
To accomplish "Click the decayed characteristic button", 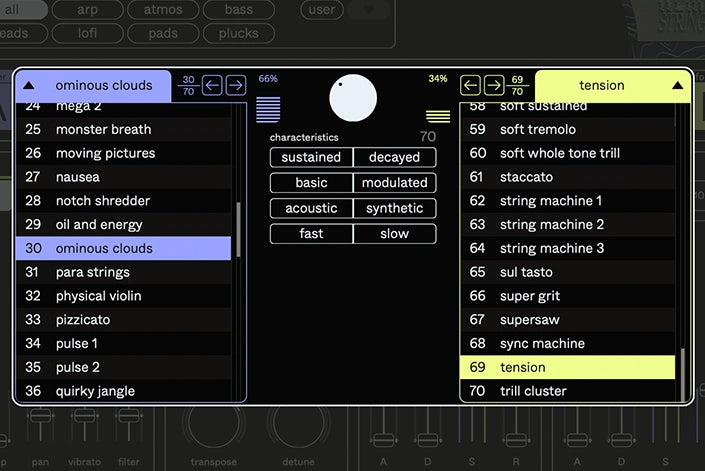I will point(394,158).
